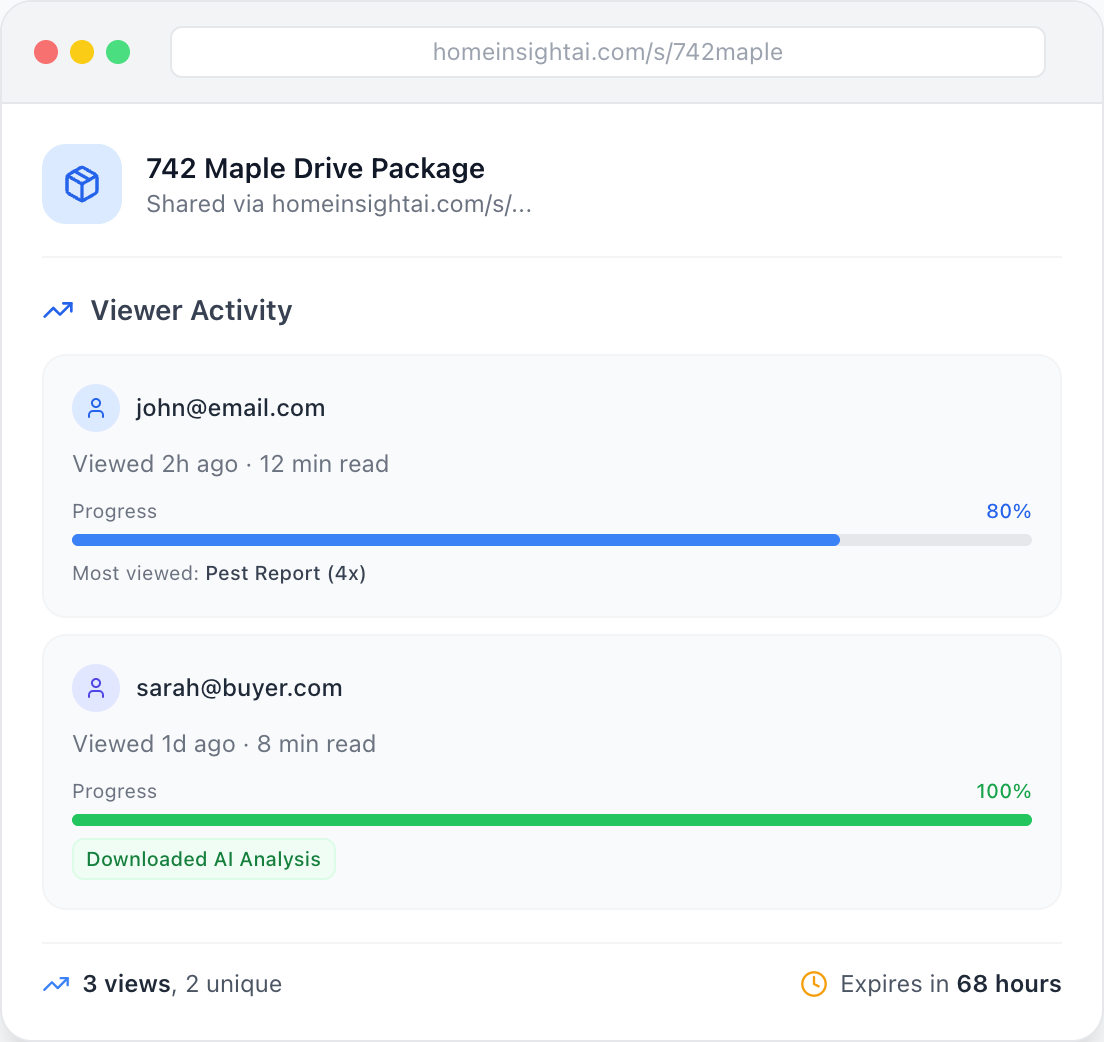Screen dimensions: 1104x1042
Task: Expand sarah@buyer.com's viewer details
Action: click(x=239, y=688)
